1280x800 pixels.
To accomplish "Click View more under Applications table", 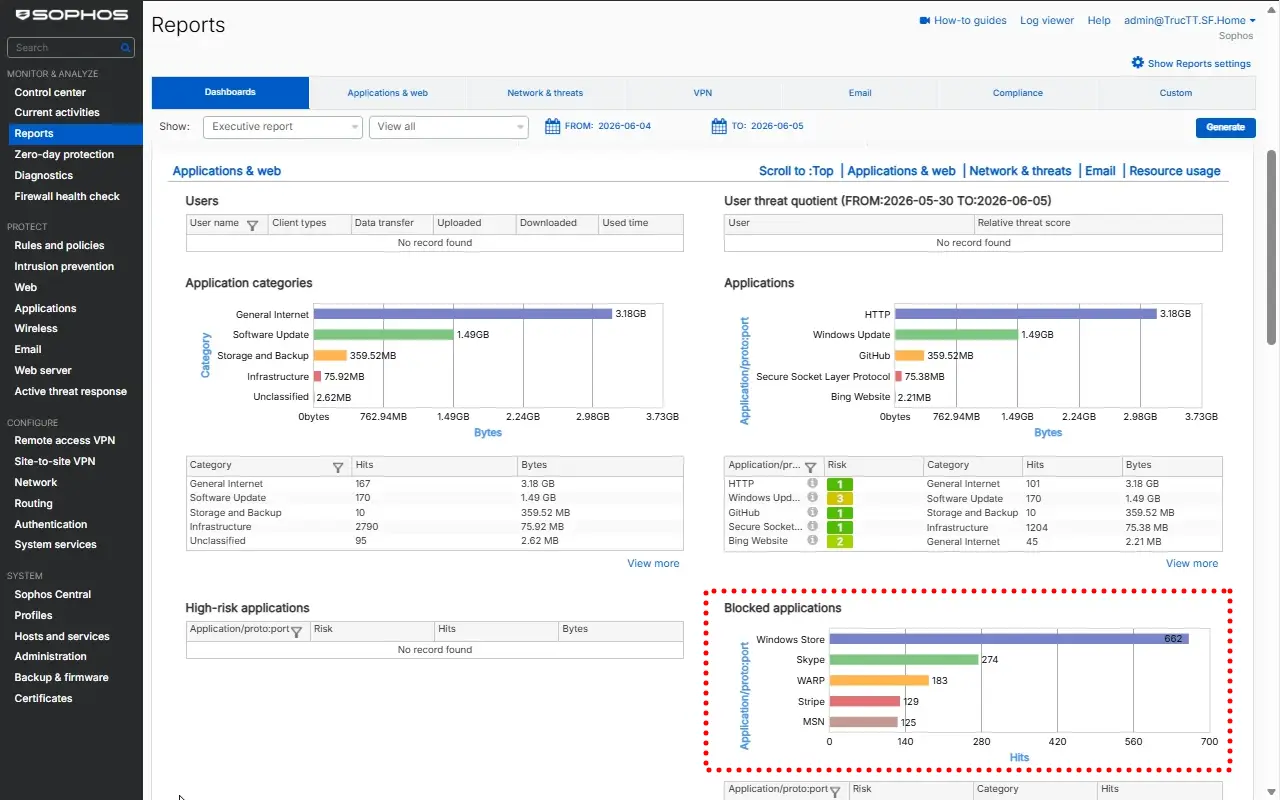I will (x=1192, y=563).
